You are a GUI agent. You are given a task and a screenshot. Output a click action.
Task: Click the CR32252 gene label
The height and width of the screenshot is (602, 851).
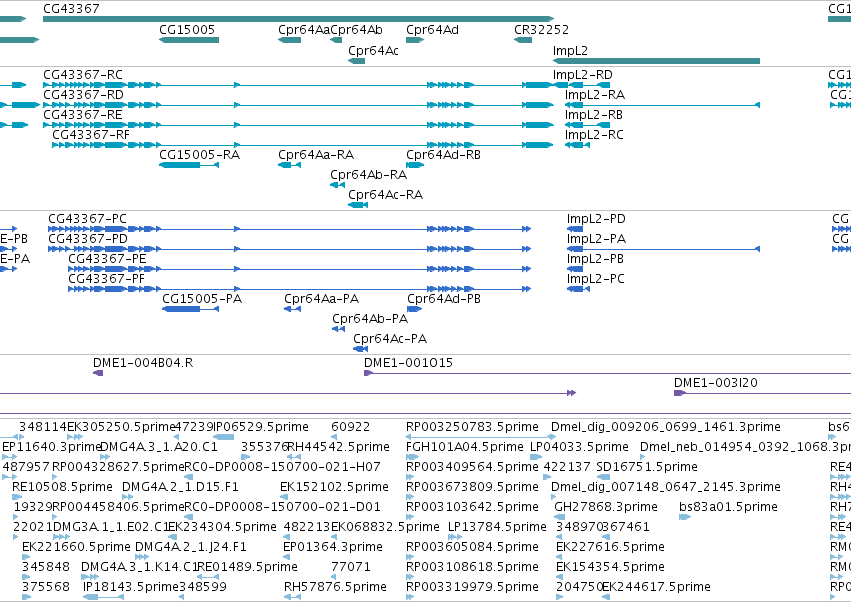pyautogui.click(x=541, y=30)
